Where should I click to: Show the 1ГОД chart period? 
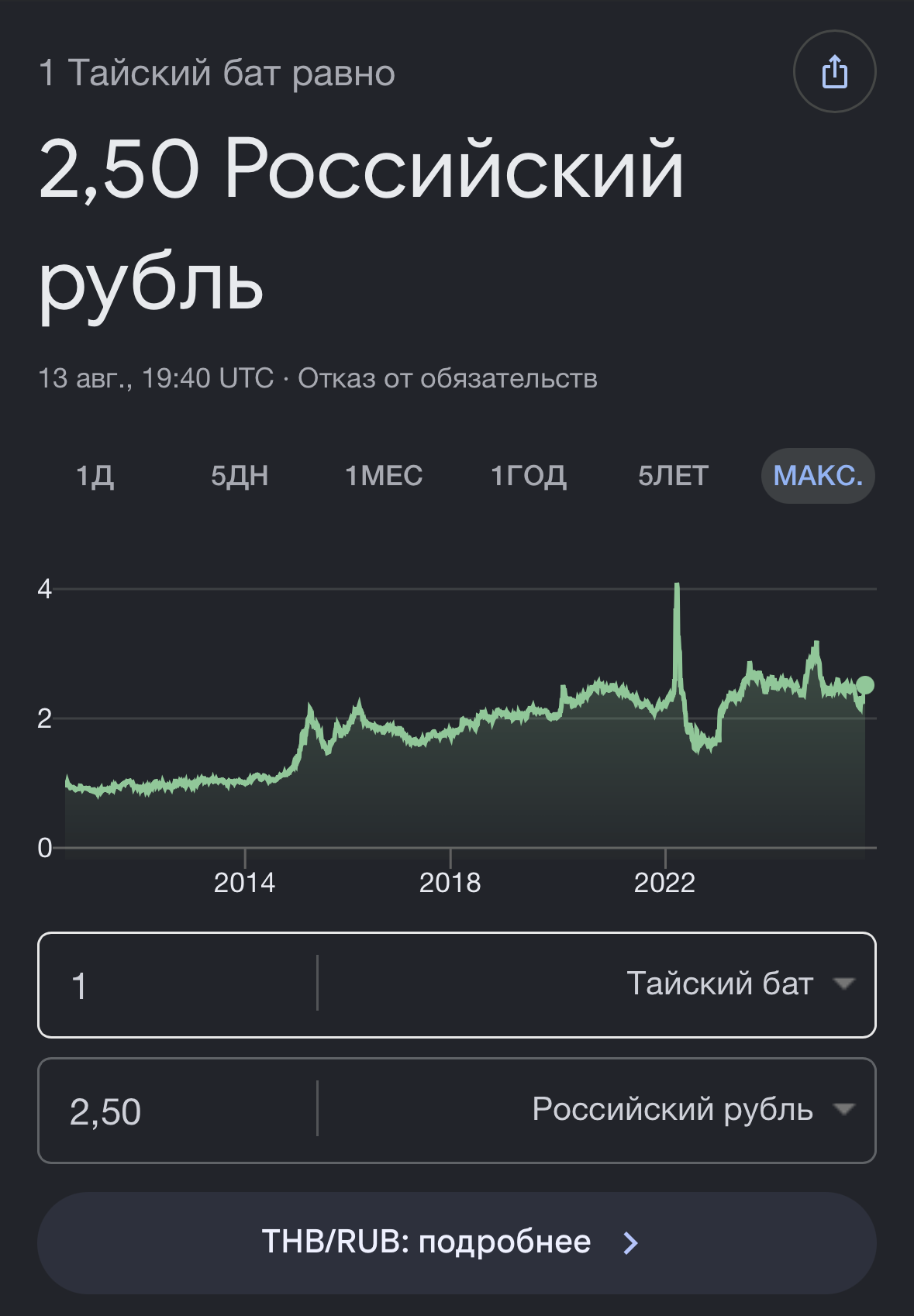(528, 475)
